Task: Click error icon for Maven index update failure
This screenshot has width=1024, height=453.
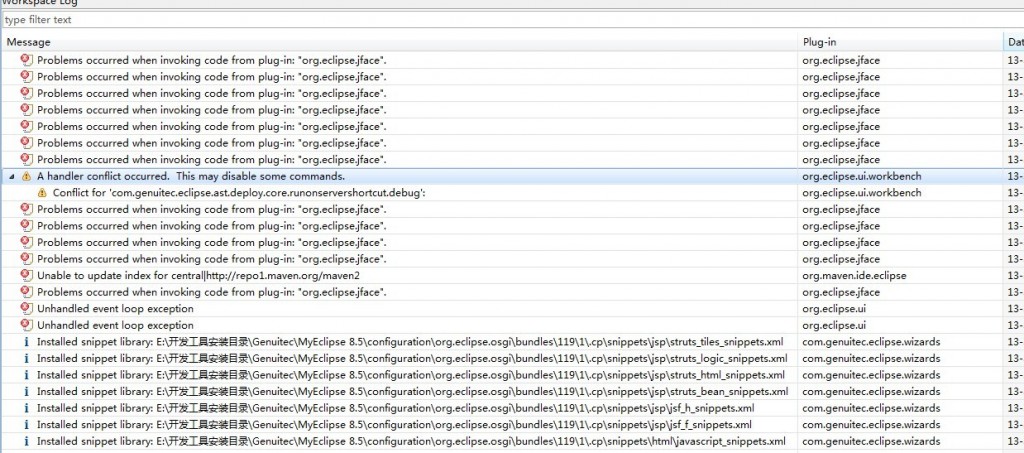Action: point(27,275)
